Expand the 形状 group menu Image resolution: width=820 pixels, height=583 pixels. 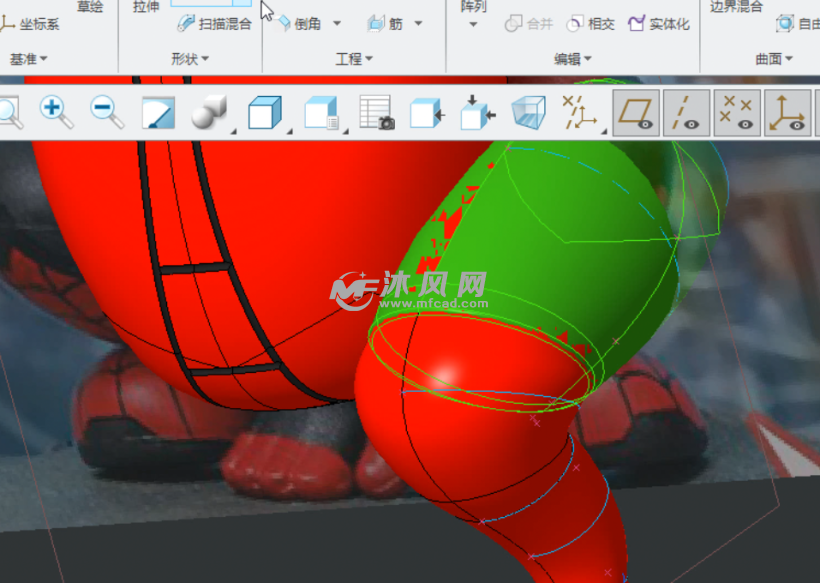pos(190,59)
